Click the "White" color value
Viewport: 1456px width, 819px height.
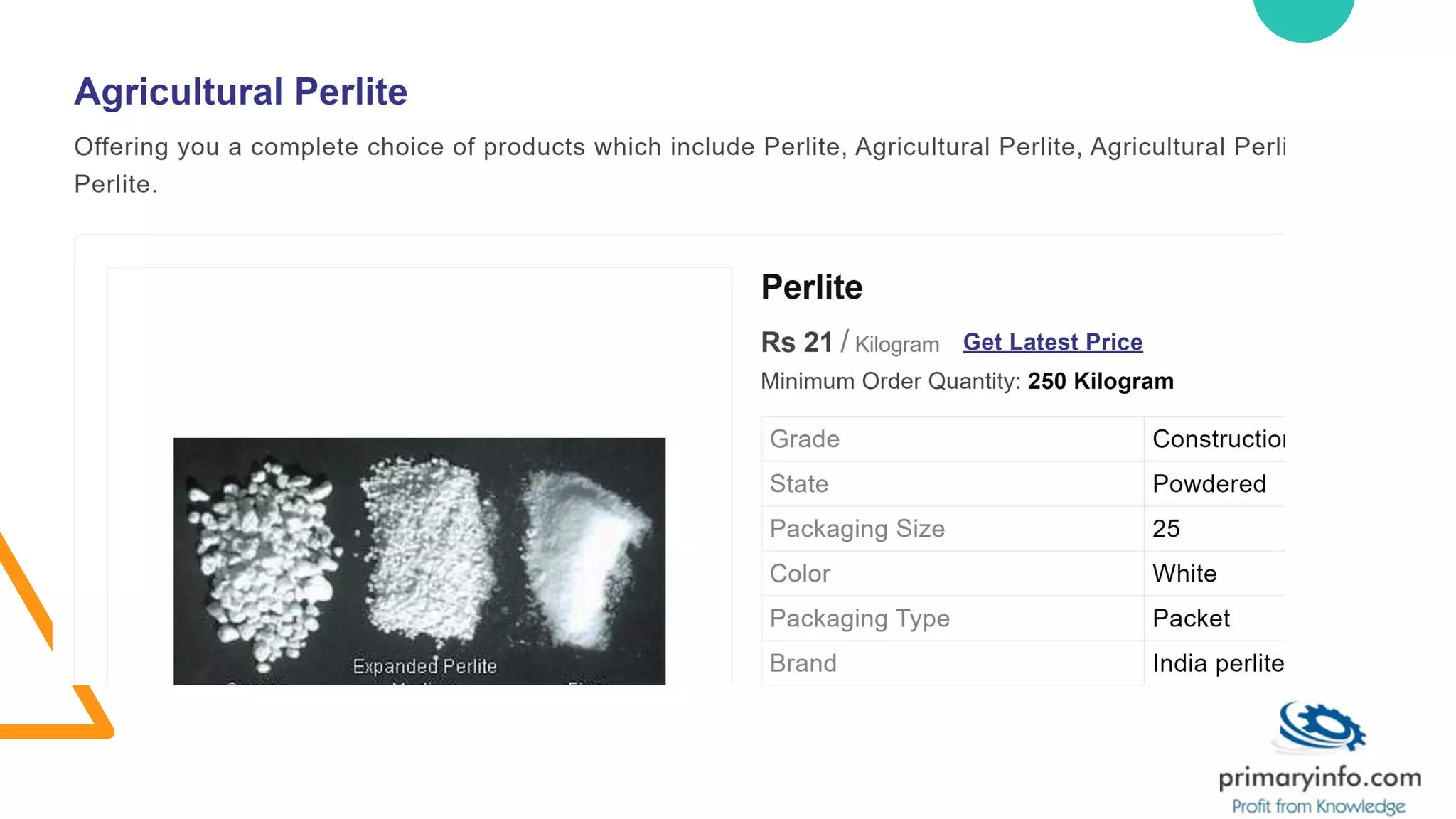click(x=1184, y=574)
